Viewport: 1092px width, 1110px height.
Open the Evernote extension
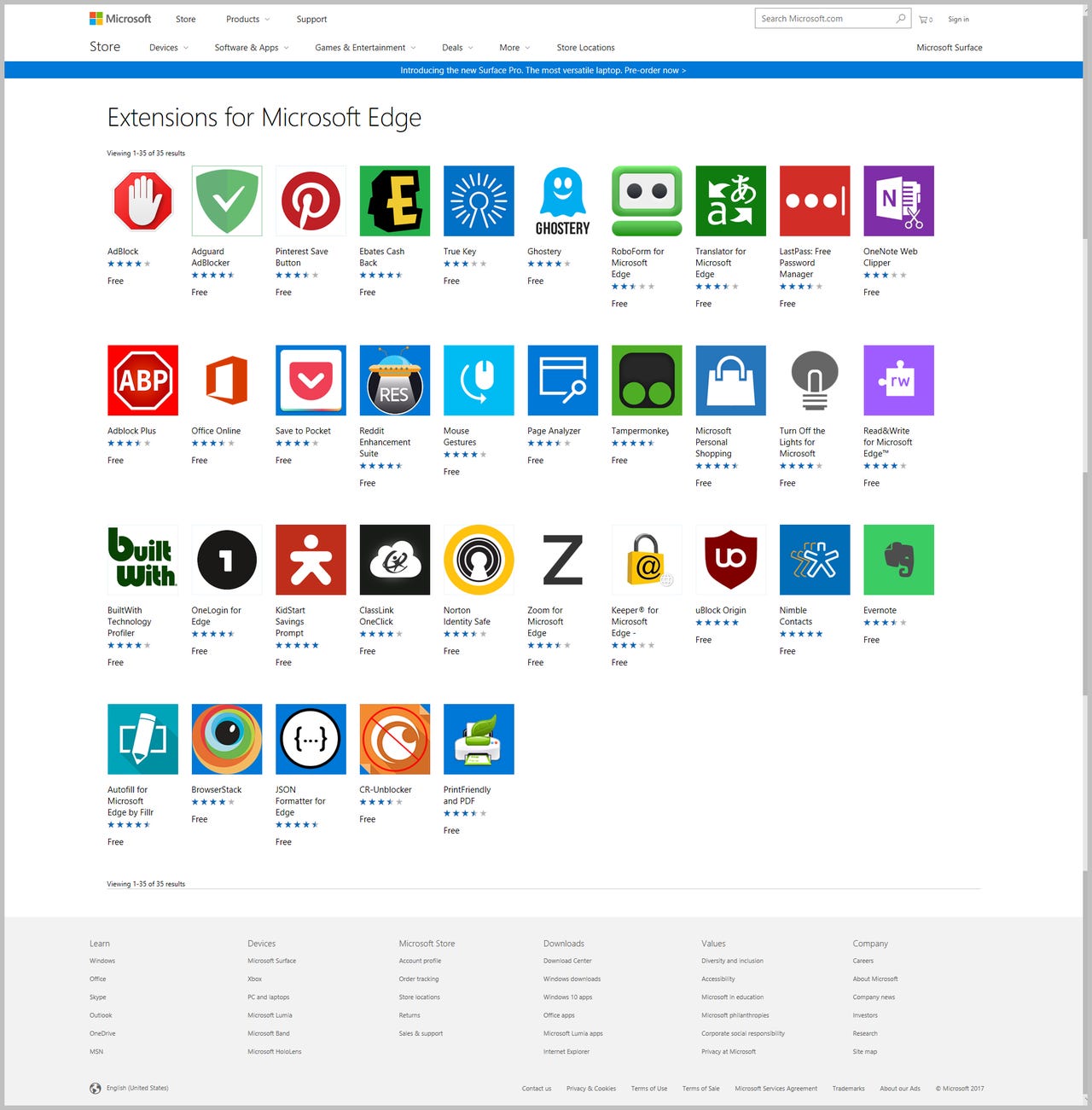coord(897,560)
